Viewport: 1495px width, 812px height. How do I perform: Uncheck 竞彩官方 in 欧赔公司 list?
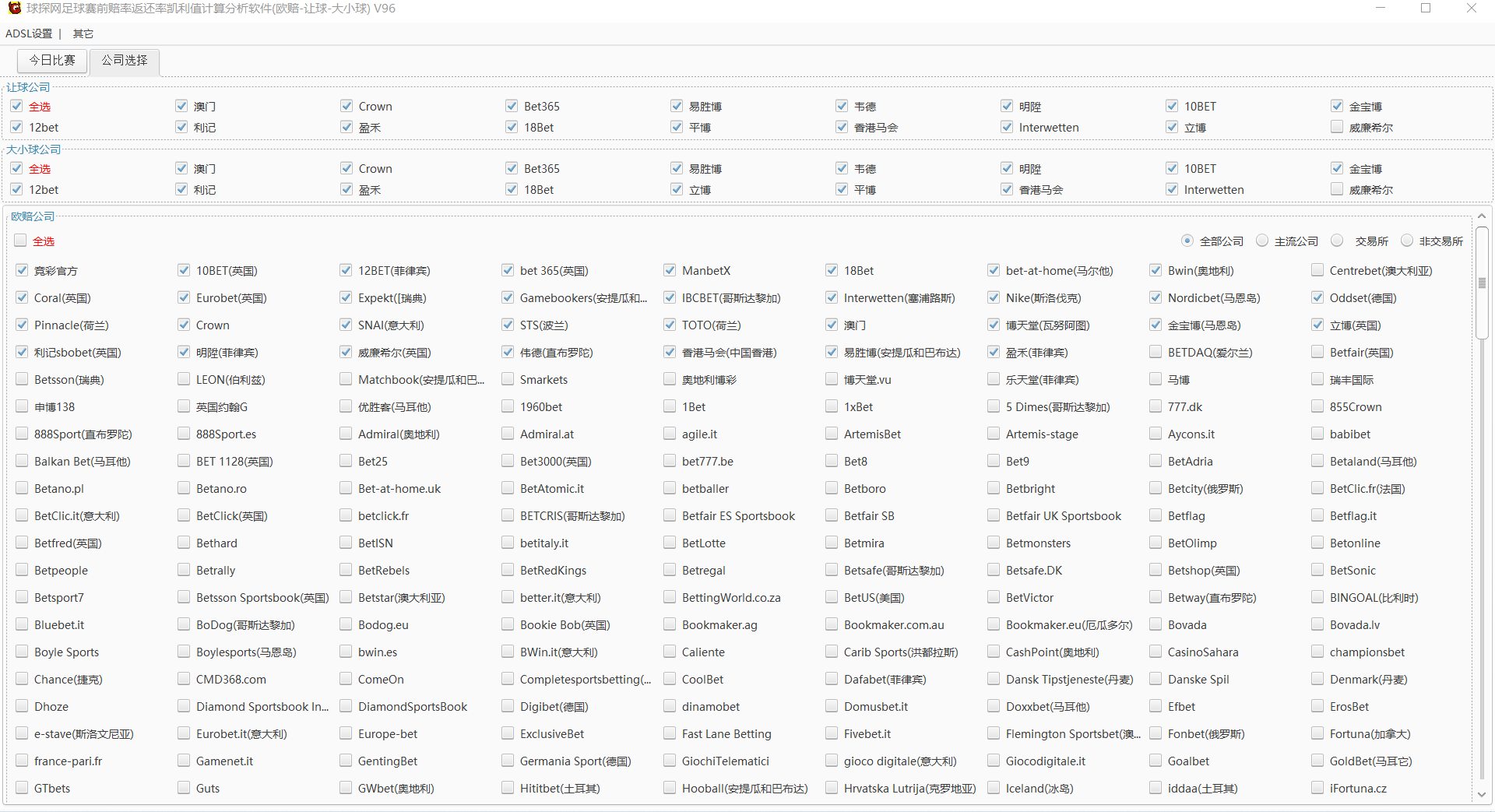click(x=22, y=270)
